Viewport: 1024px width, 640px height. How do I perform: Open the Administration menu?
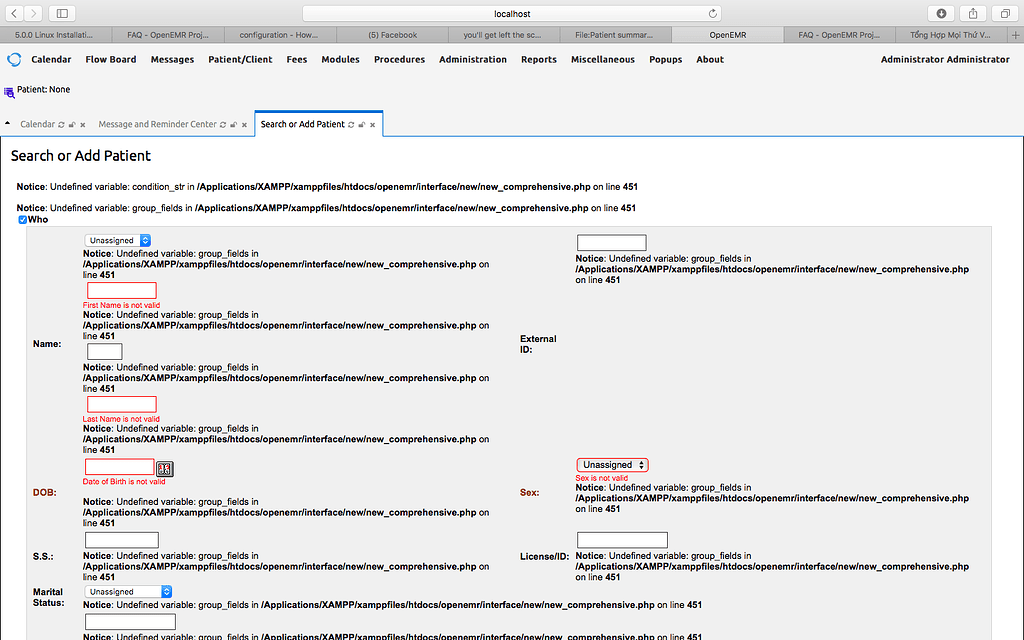click(x=472, y=59)
